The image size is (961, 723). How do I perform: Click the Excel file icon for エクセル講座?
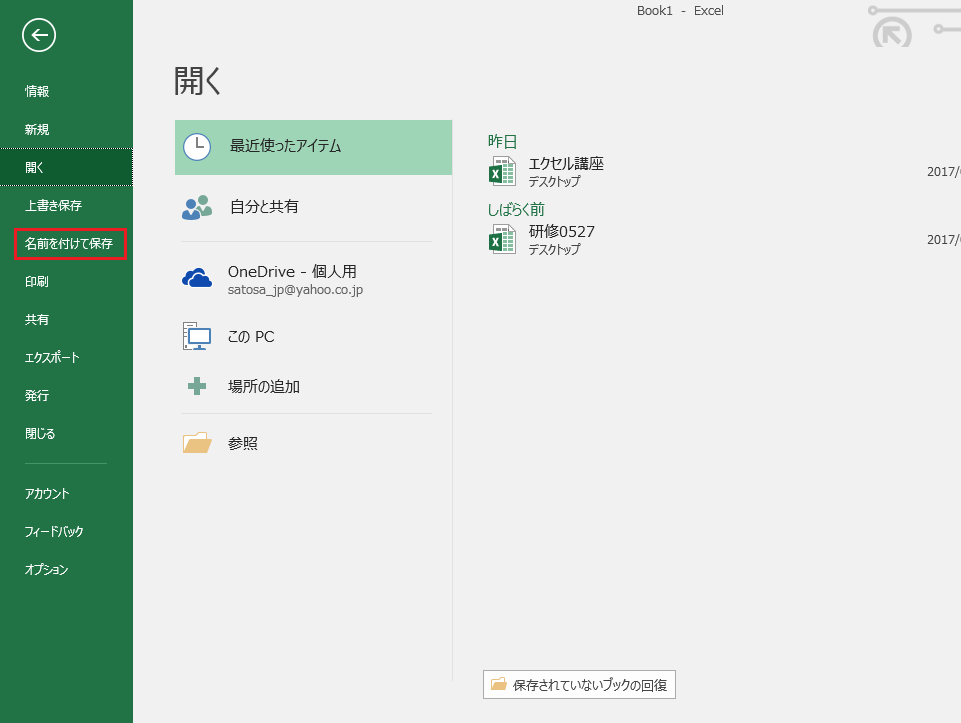tap(502, 171)
